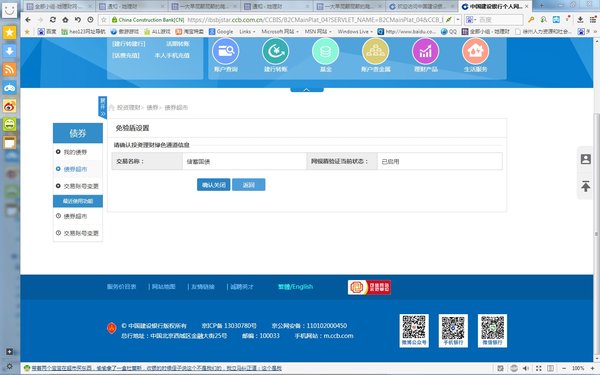This screenshot has height=375, width=600.
Task: Click the 返回 back button
Action: 249,185
